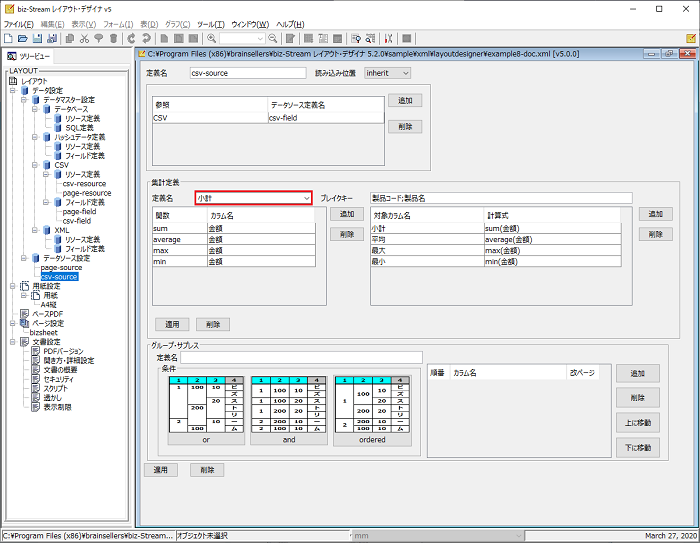Open the ヘルプ(H) menu
This screenshot has height=543, width=700.
tap(290, 24)
